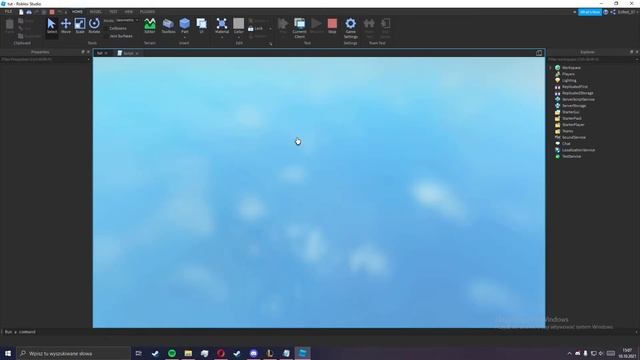Insert a new Part
The height and width of the screenshot is (360, 640).
184,24
